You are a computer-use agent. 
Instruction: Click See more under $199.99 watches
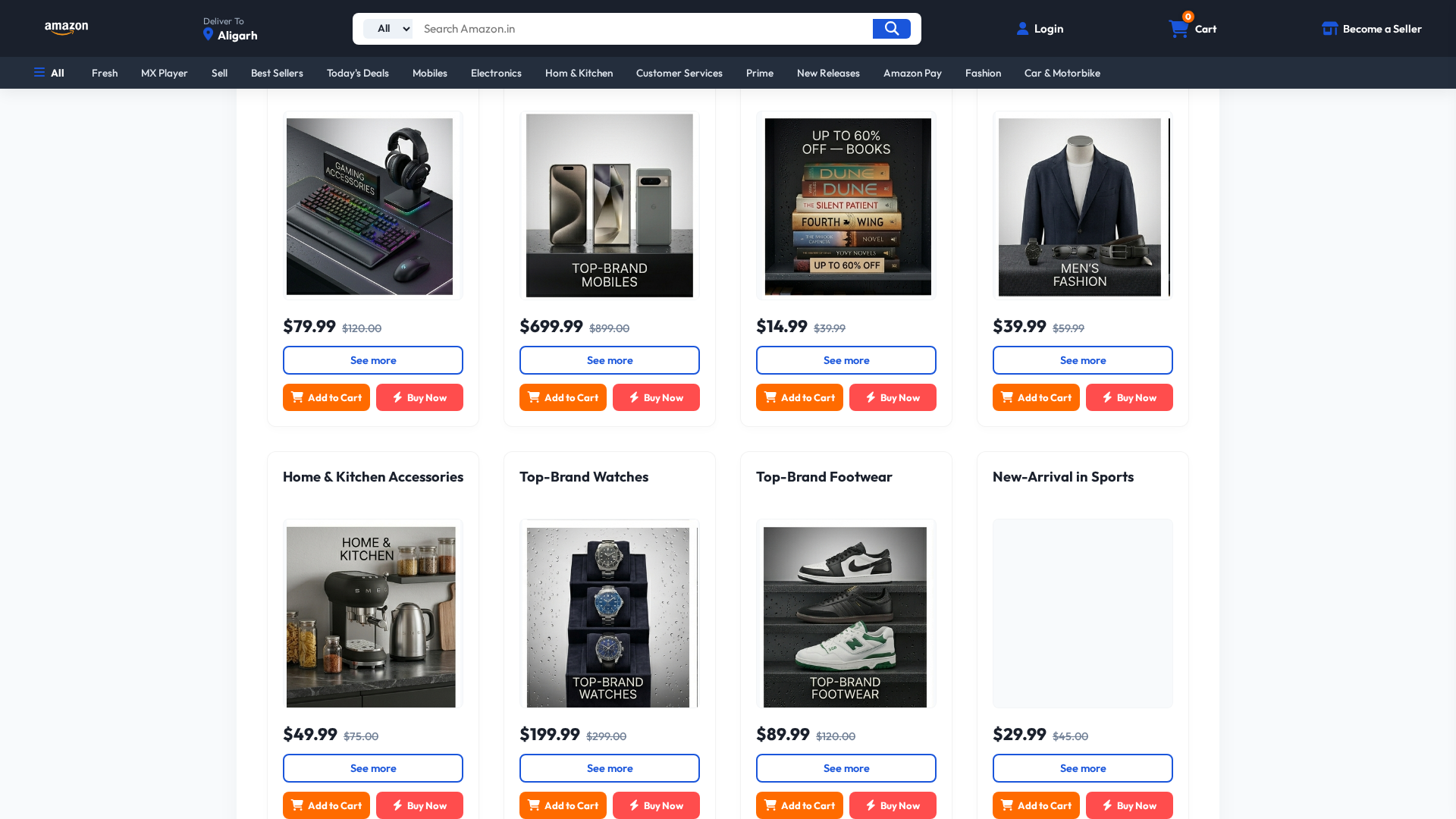tap(610, 768)
